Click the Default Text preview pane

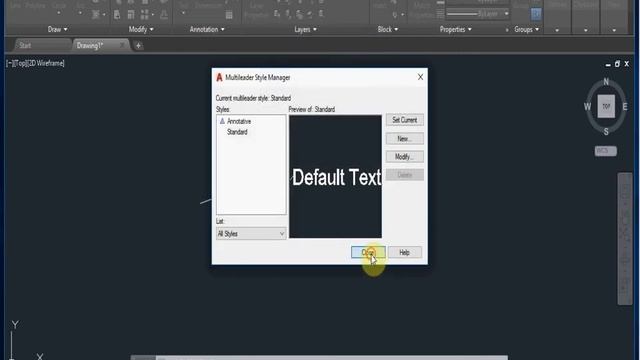tap(335, 176)
